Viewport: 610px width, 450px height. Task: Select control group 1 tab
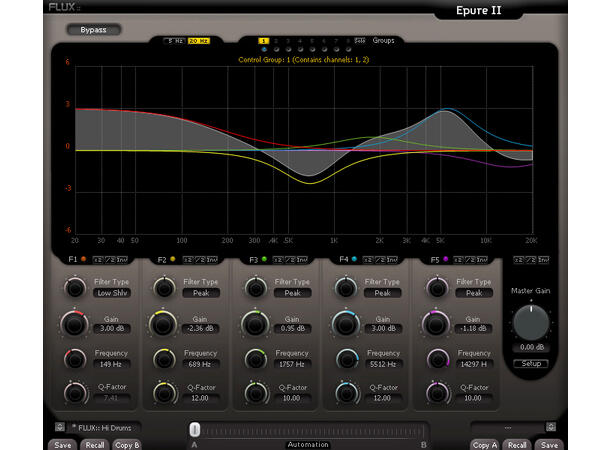coord(263,41)
